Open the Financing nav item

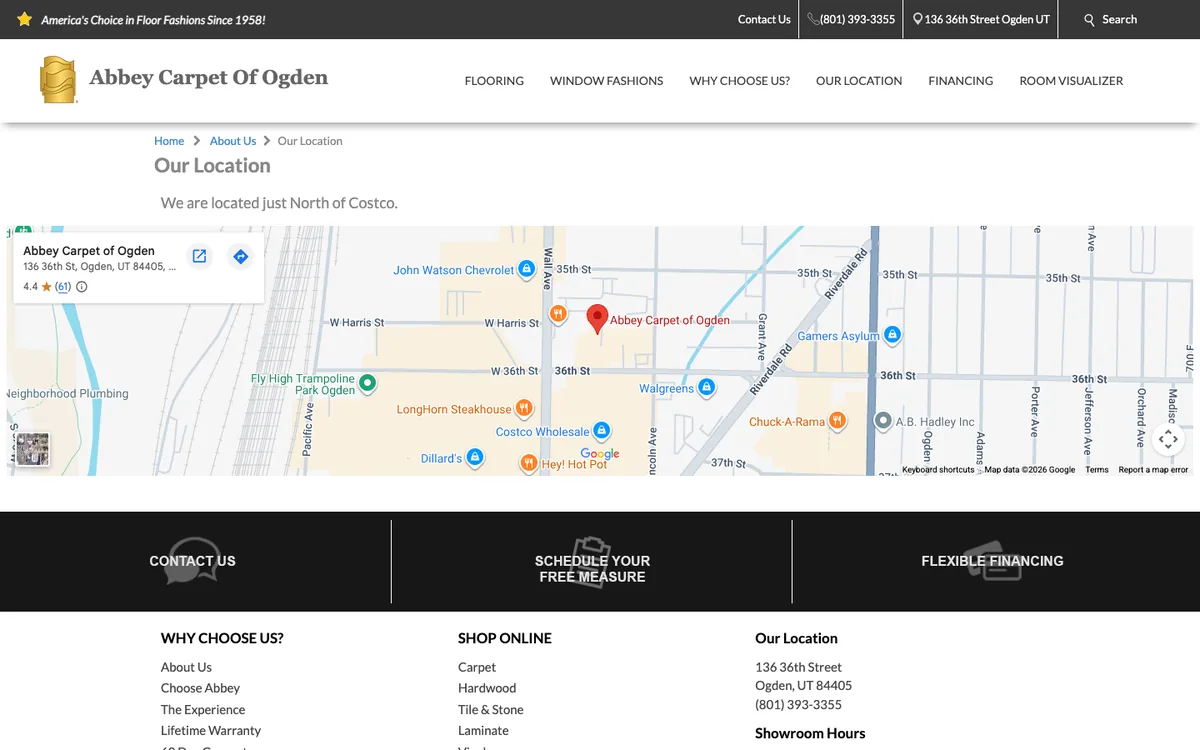pos(960,81)
